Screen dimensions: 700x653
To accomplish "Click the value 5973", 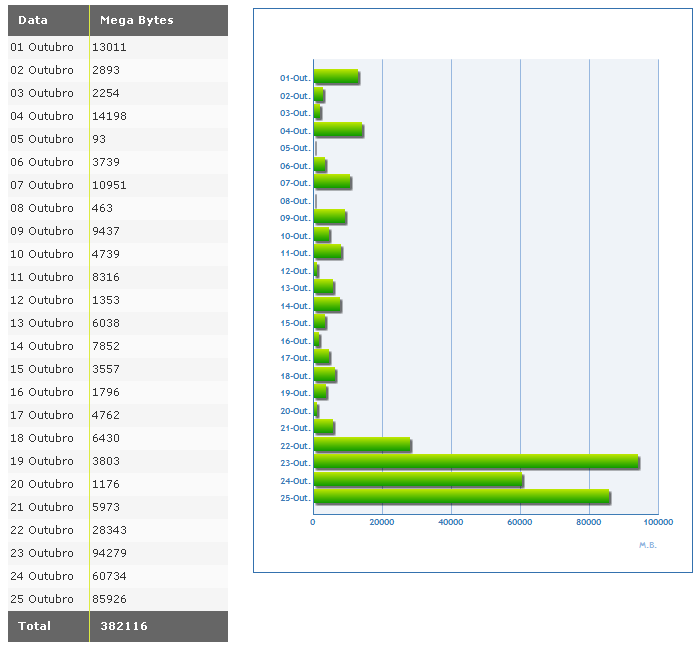I will 106,507.
